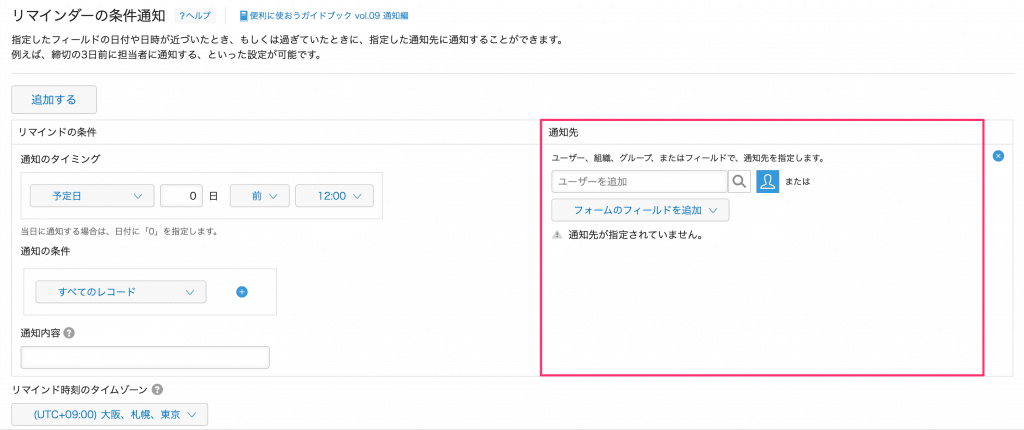This screenshot has height=430, width=1024.
Task: Remove the reminder row with the x icon
Action: pos(998,156)
